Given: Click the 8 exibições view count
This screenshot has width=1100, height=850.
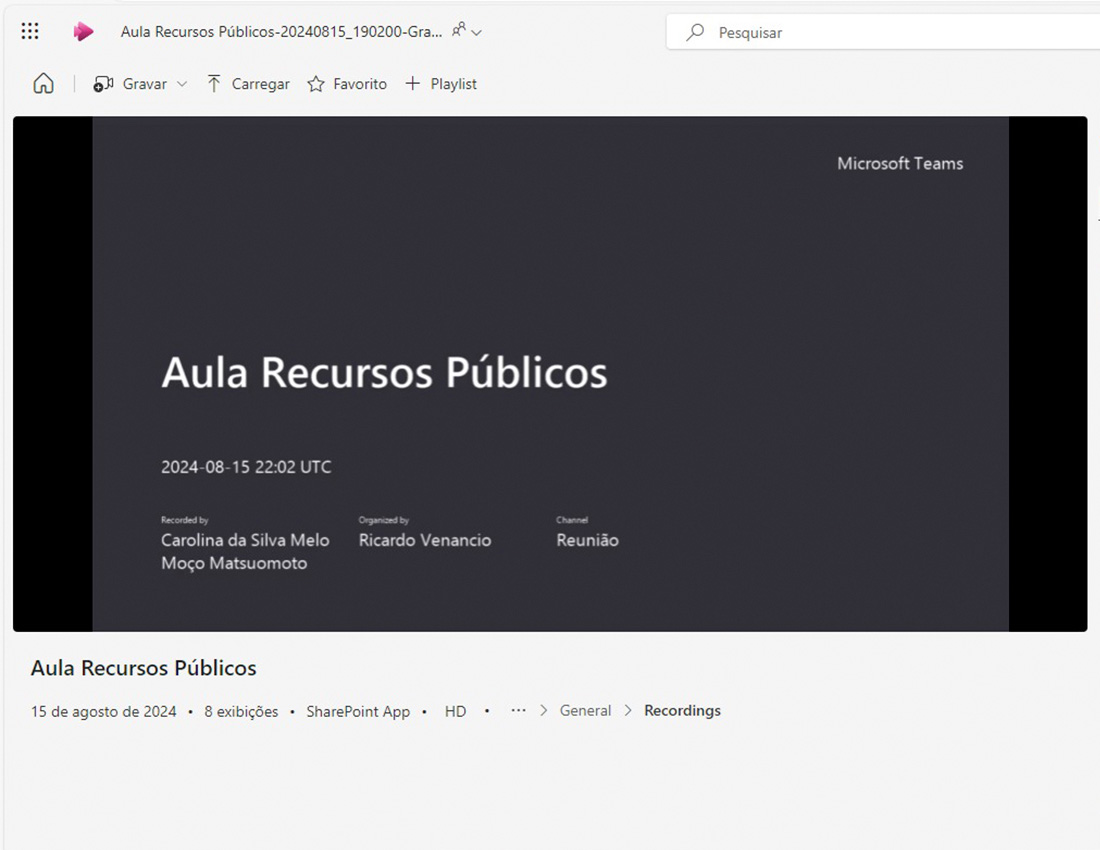Looking at the screenshot, I should pyautogui.click(x=241, y=711).
